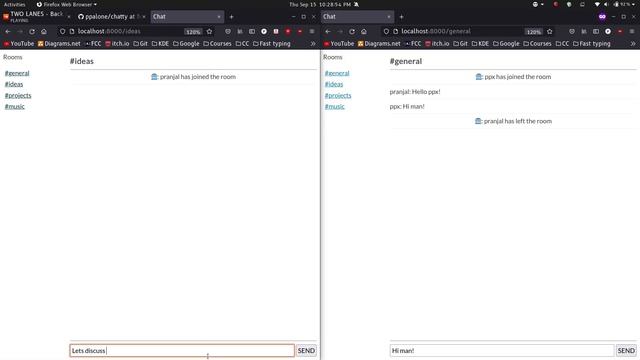Go to #ideas room in left window
Screen dimensions: 640x360
14,84
